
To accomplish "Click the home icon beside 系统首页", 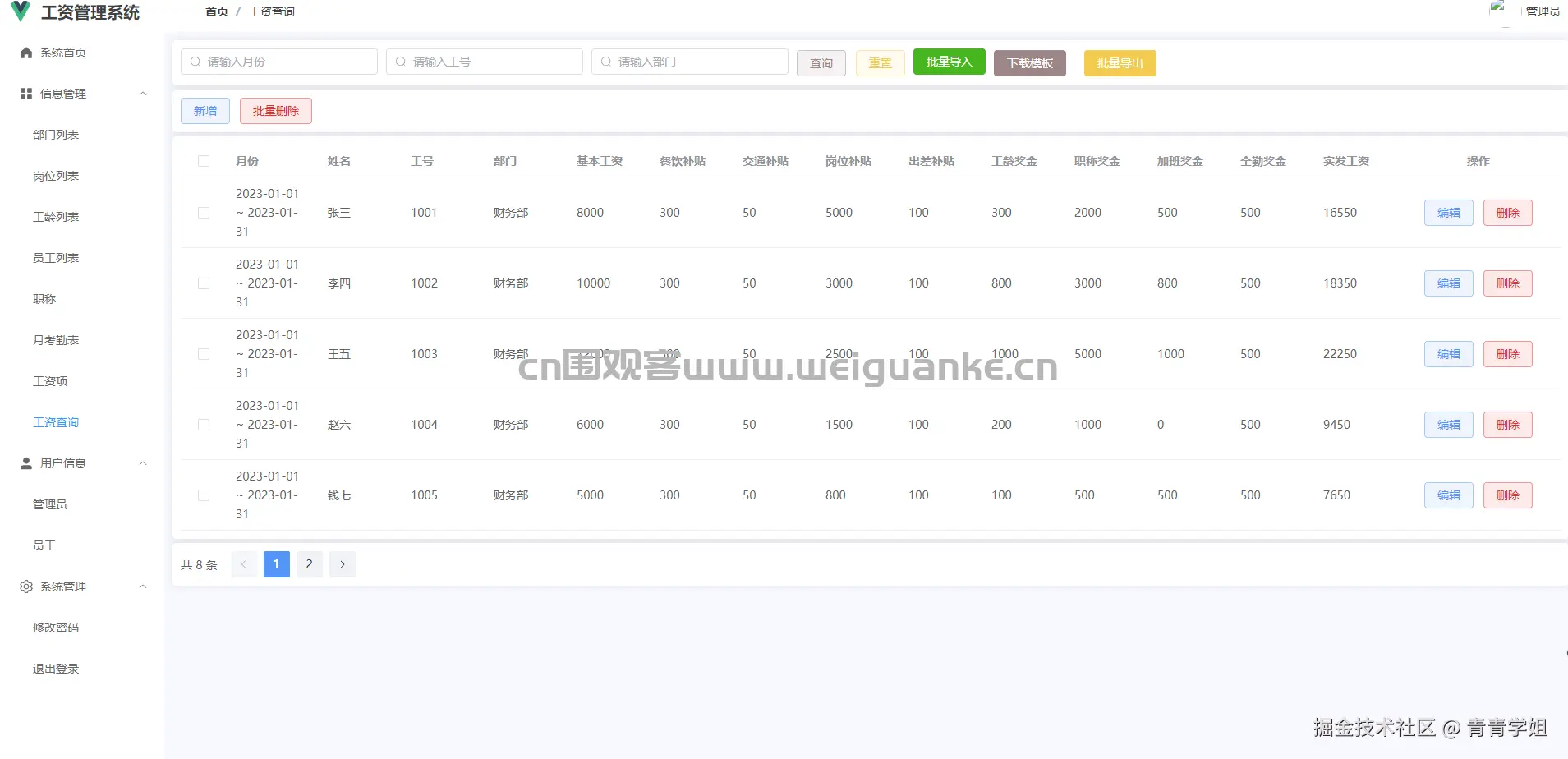I will pos(25,52).
